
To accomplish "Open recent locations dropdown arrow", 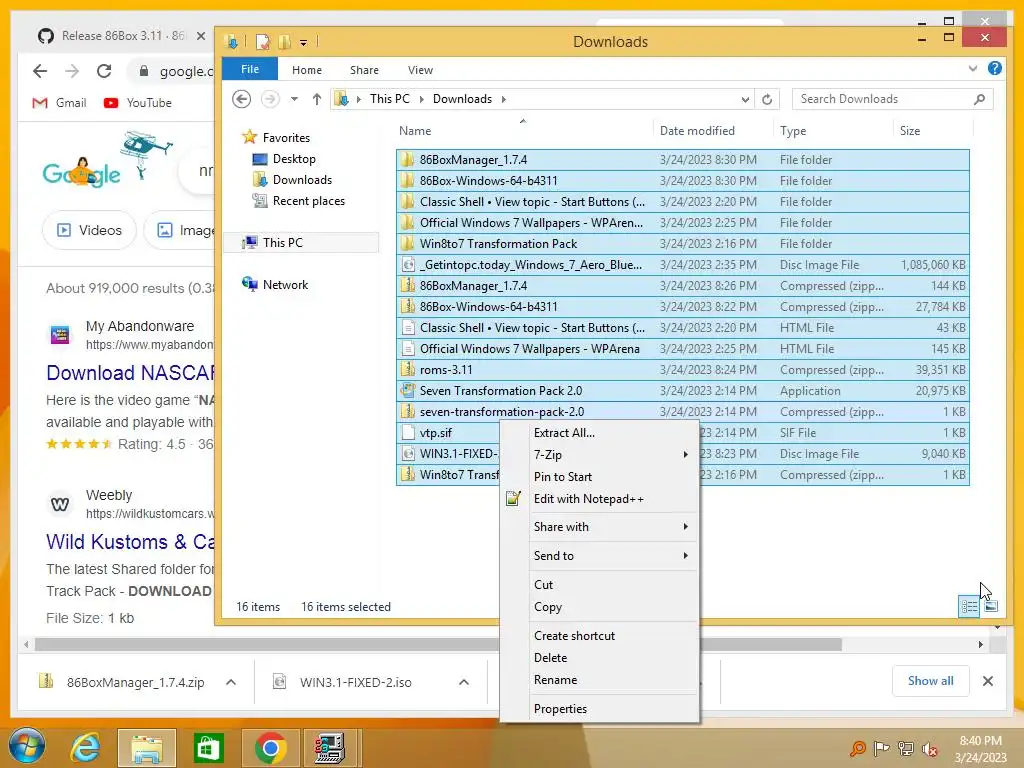I will pos(295,99).
